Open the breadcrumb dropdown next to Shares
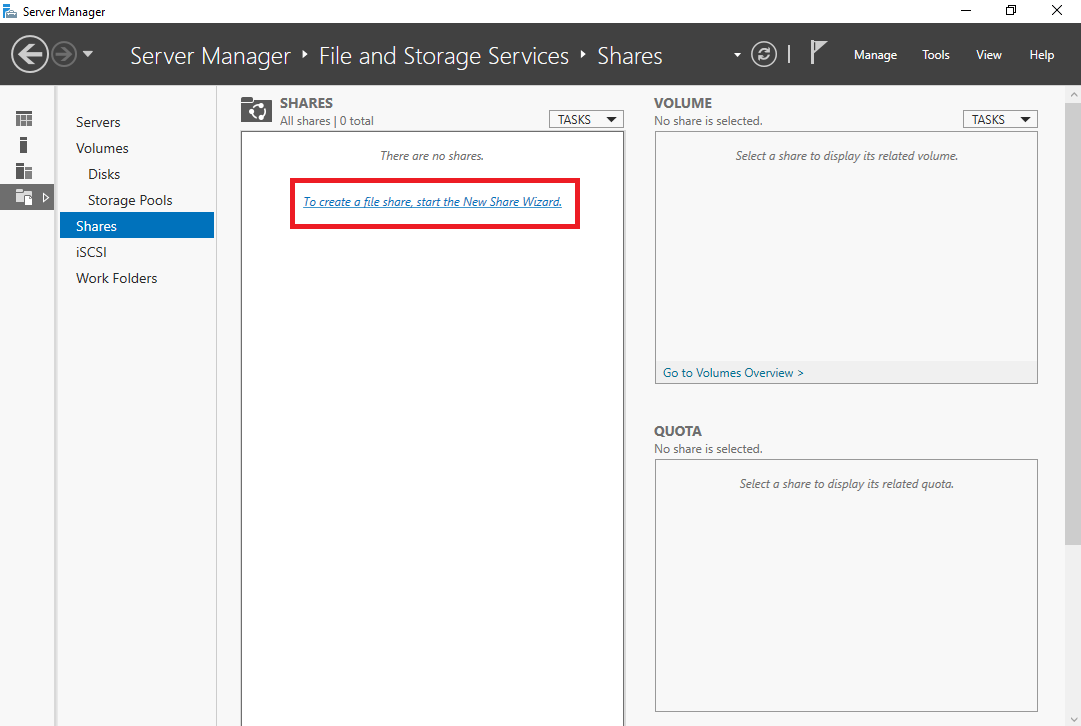The height and width of the screenshot is (726, 1081). tap(737, 56)
